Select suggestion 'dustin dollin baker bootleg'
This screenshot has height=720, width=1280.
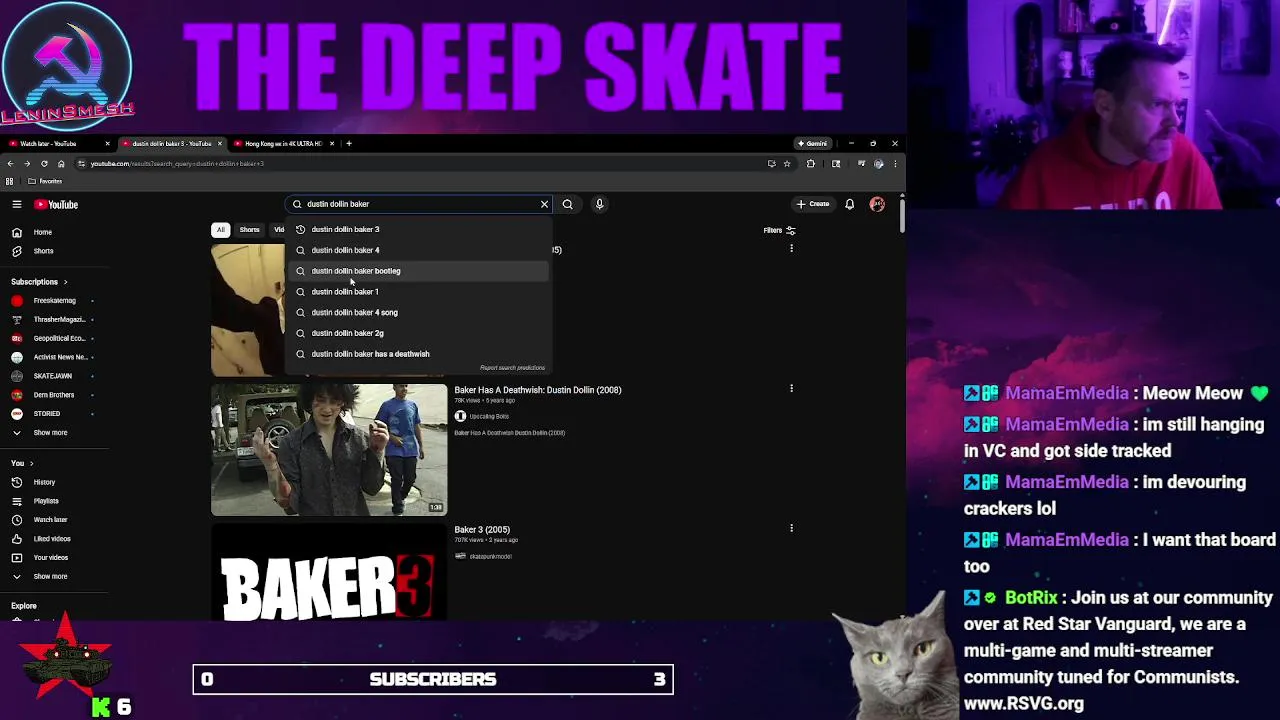(418, 271)
